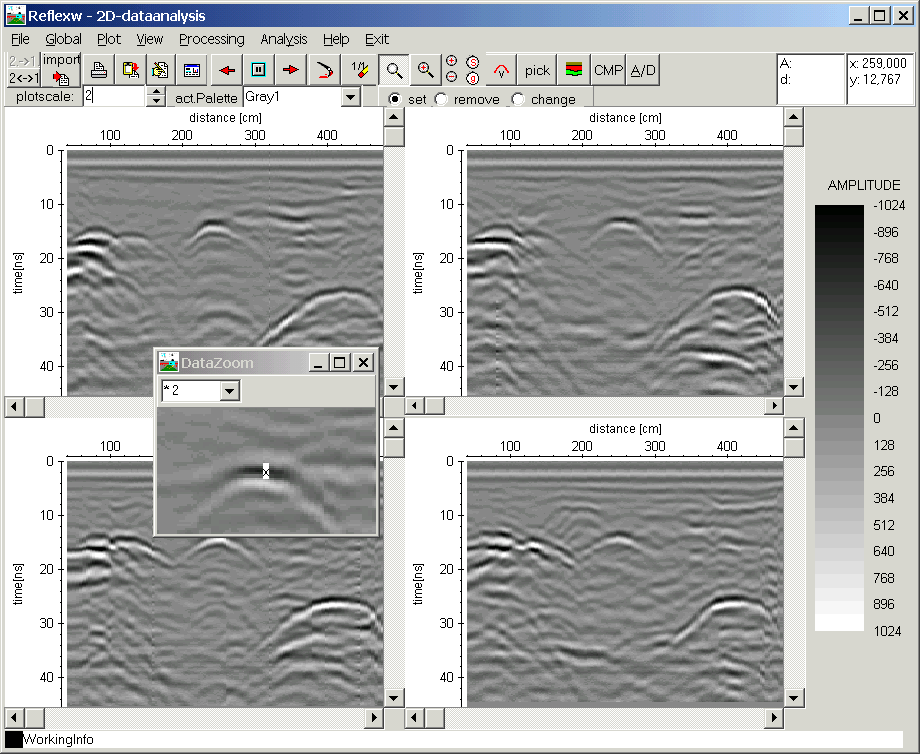Expand the act.Palette Gray1 dropdown
920x754 pixels.
(x=350, y=97)
